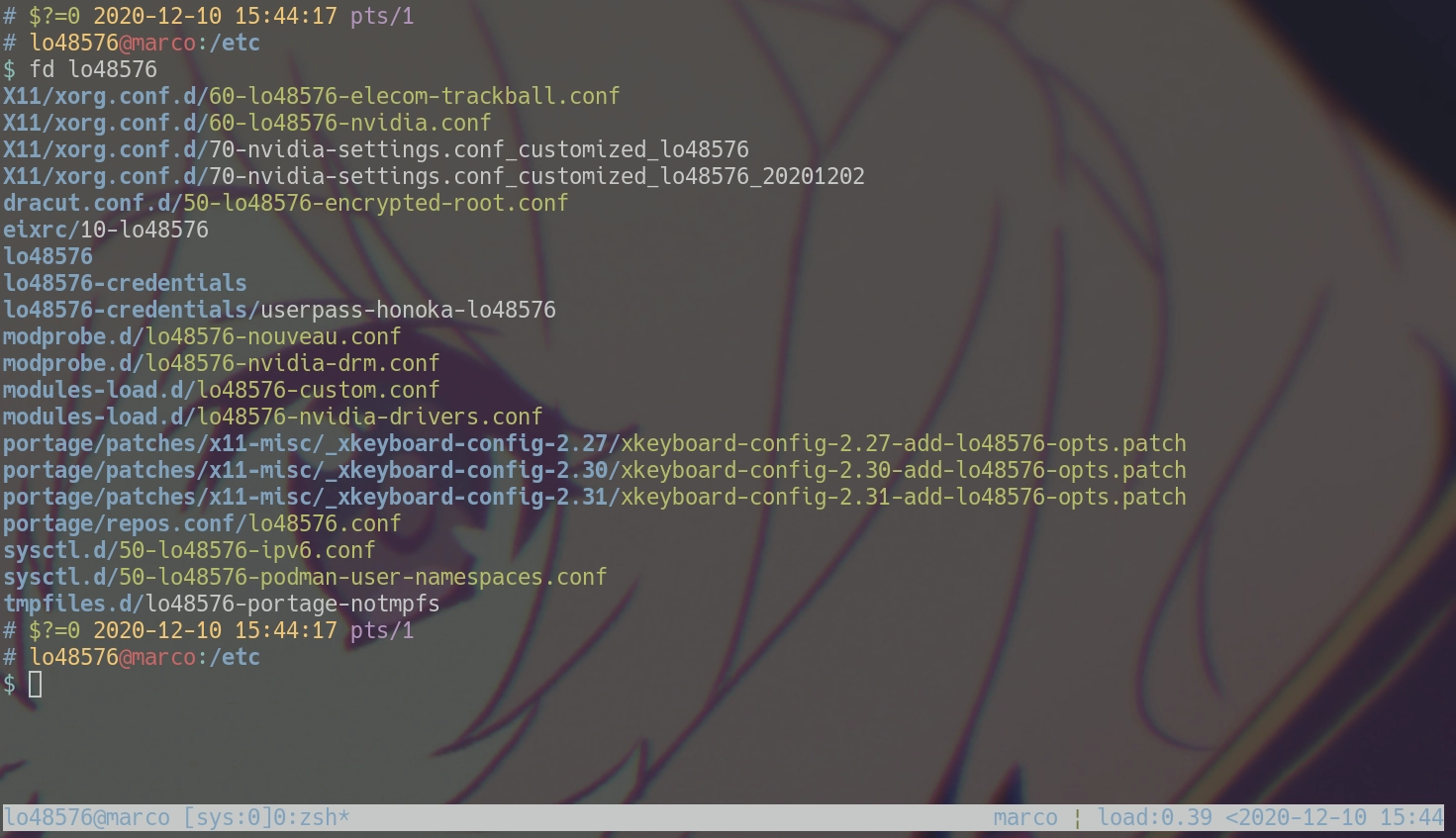Click the lo48576-credentials directory line
Image resolution: width=1456 pixels, height=838 pixels.
point(125,283)
